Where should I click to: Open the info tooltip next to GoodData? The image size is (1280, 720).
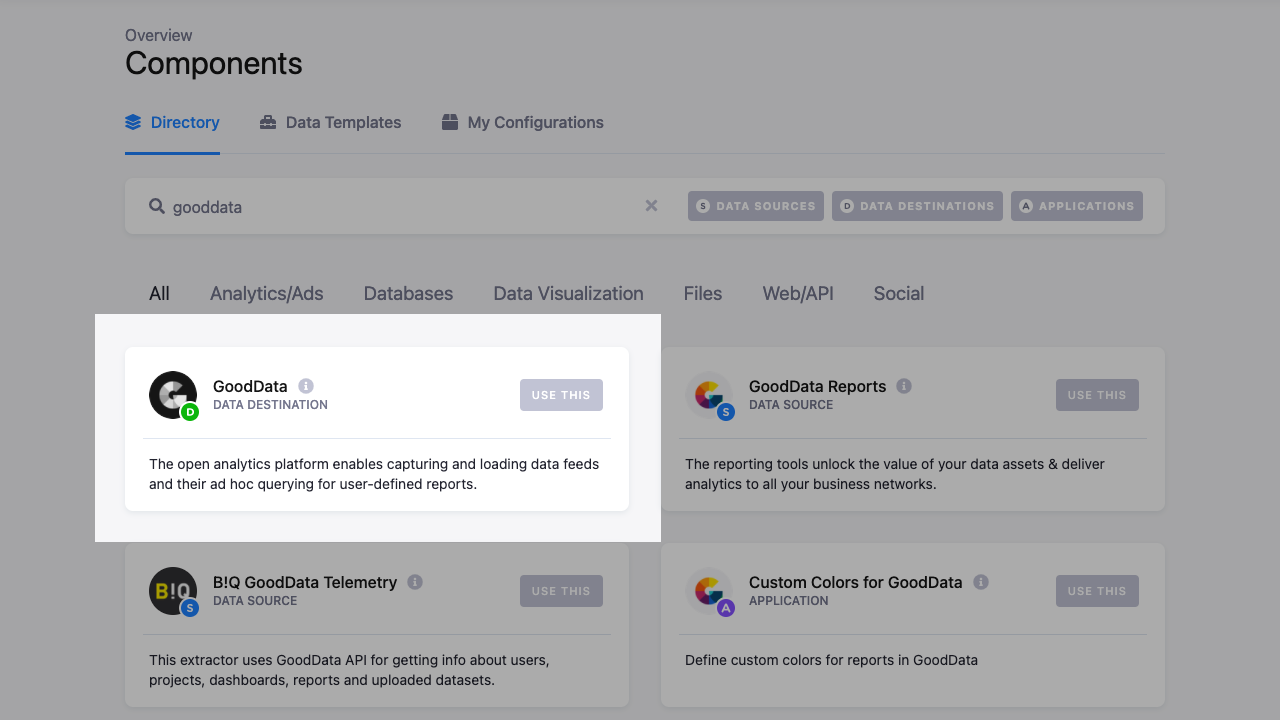[x=306, y=385]
